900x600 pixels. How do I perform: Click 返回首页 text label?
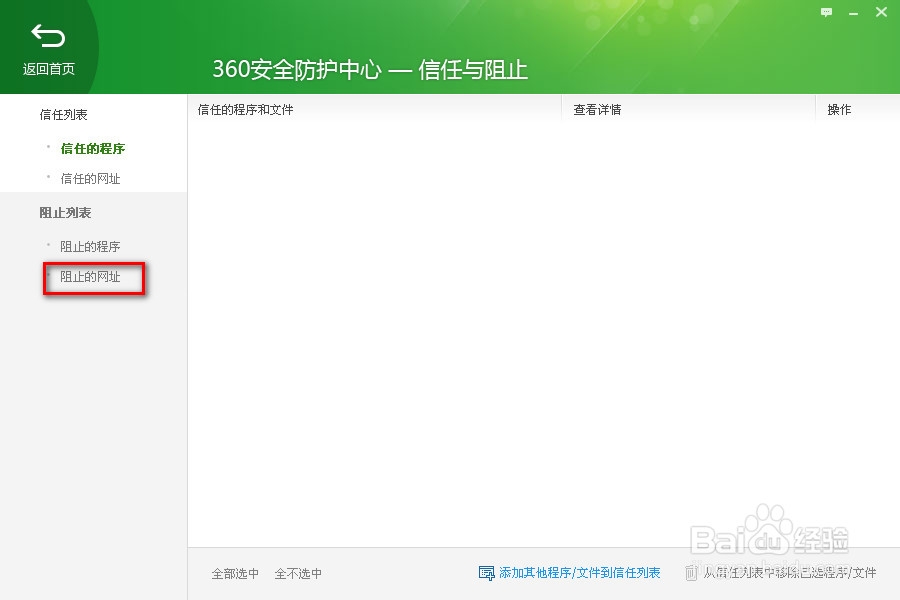click(49, 69)
